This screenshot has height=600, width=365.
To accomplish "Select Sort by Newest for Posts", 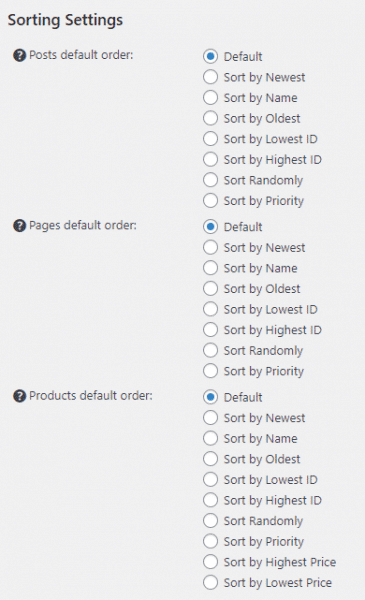I will 210,77.
